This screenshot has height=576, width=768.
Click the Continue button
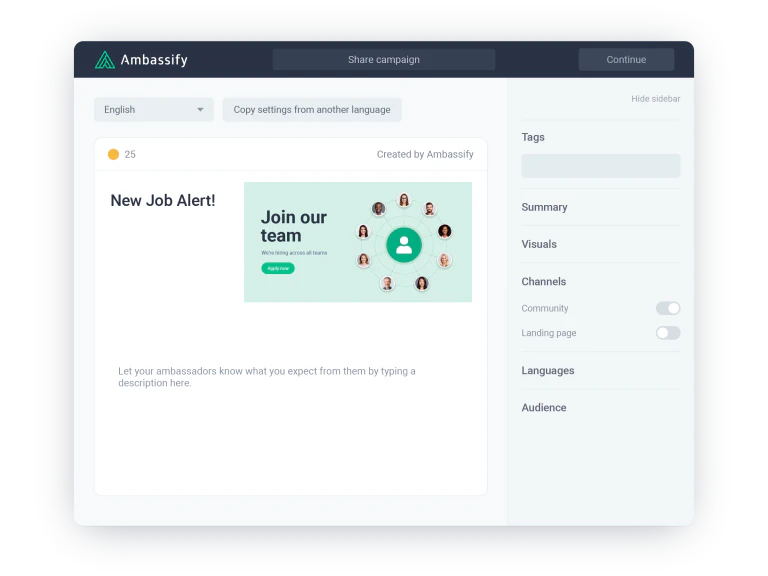click(626, 60)
